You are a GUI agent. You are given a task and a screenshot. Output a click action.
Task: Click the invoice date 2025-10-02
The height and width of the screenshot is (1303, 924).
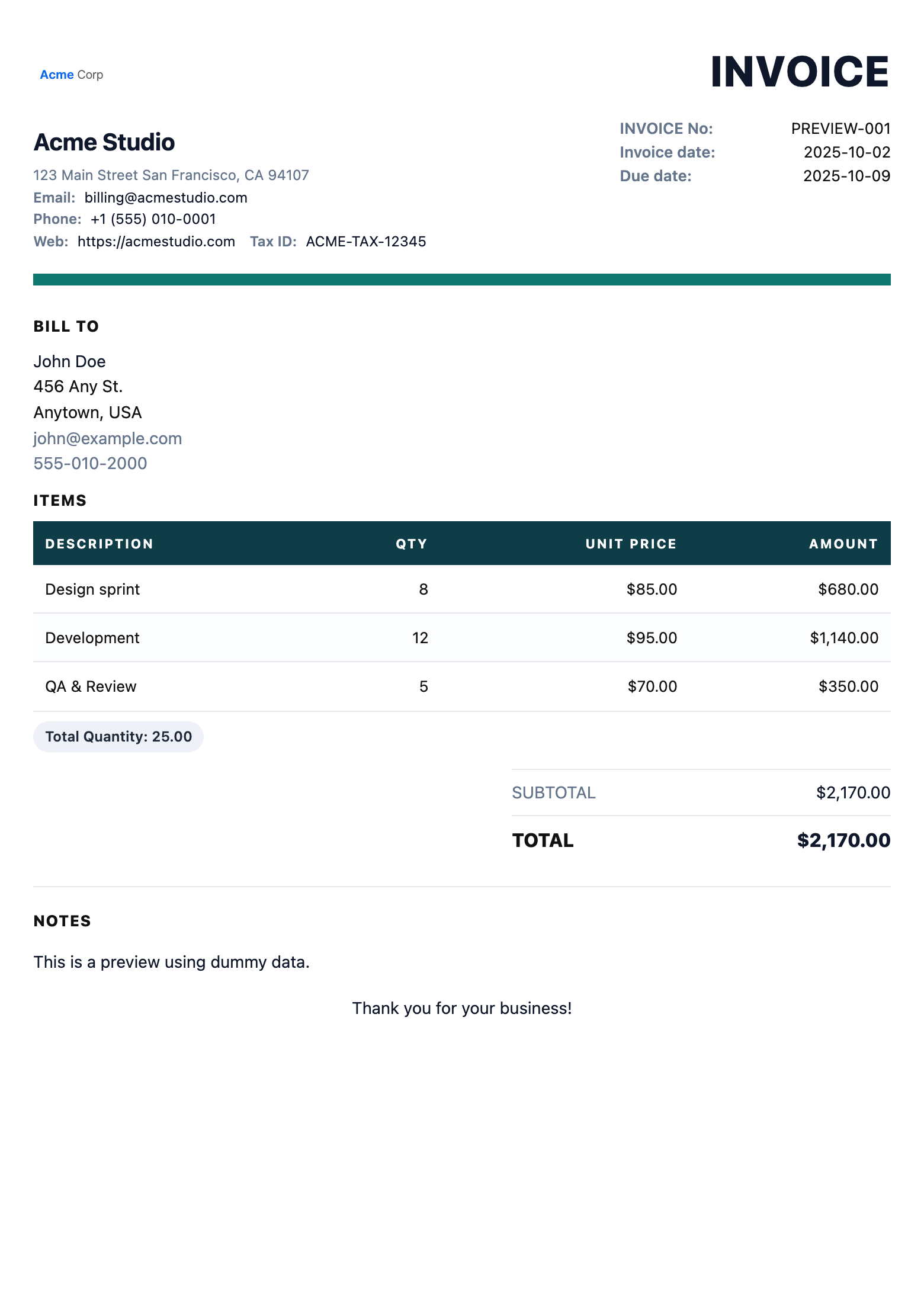846,152
